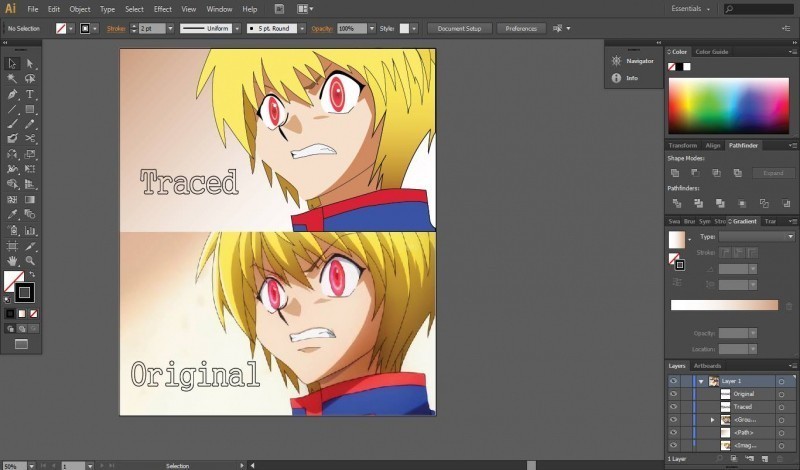Open the Navigator panel
This screenshot has width=800, height=470.
[x=633, y=61]
